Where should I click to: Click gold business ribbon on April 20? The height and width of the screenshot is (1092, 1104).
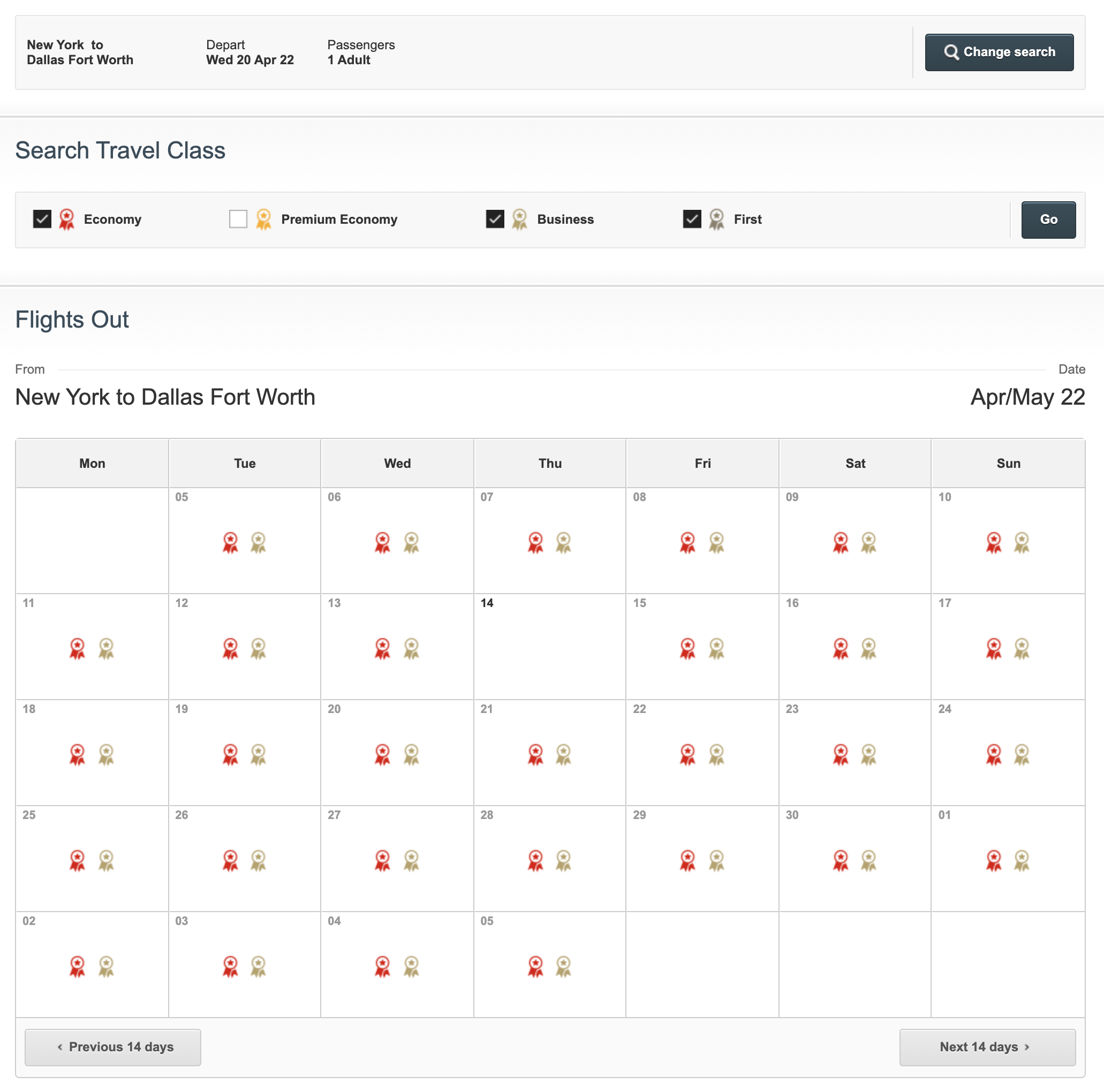point(411,754)
